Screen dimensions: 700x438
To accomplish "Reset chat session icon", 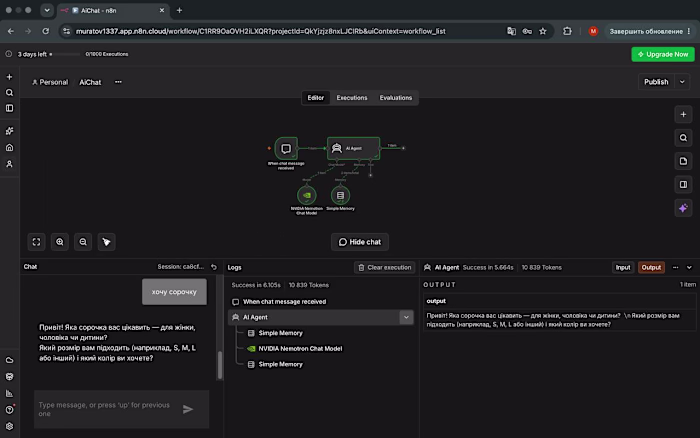I will 214,267.
